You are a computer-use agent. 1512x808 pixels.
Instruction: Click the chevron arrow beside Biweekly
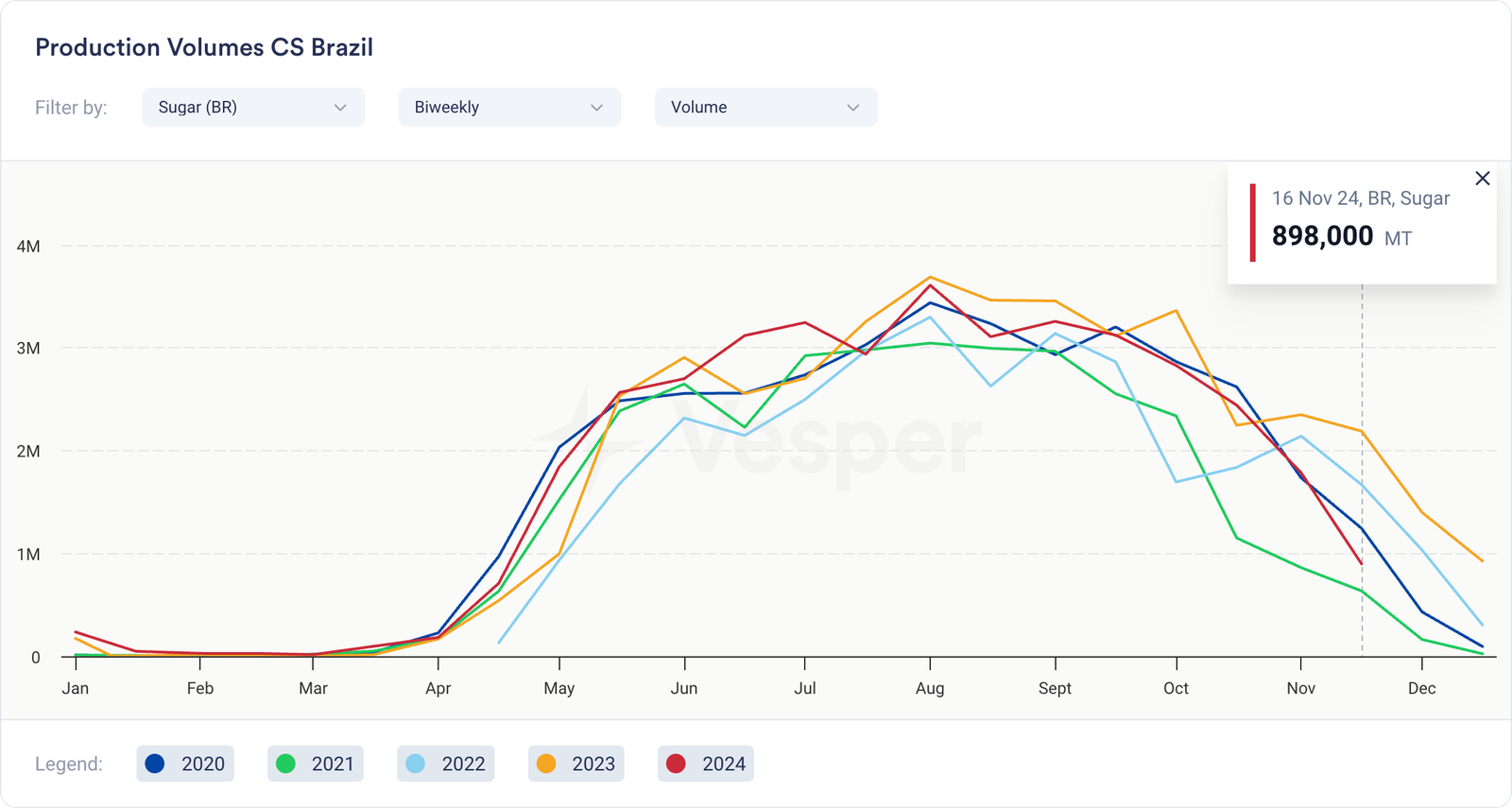[596, 108]
